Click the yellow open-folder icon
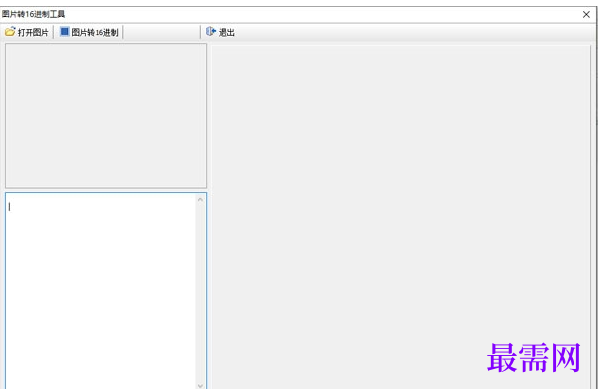 pyautogui.click(x=10, y=32)
